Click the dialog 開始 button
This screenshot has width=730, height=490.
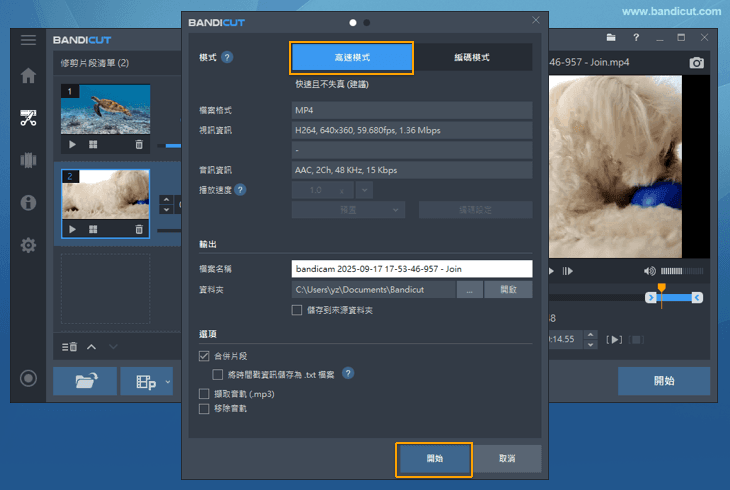pyautogui.click(x=434, y=459)
